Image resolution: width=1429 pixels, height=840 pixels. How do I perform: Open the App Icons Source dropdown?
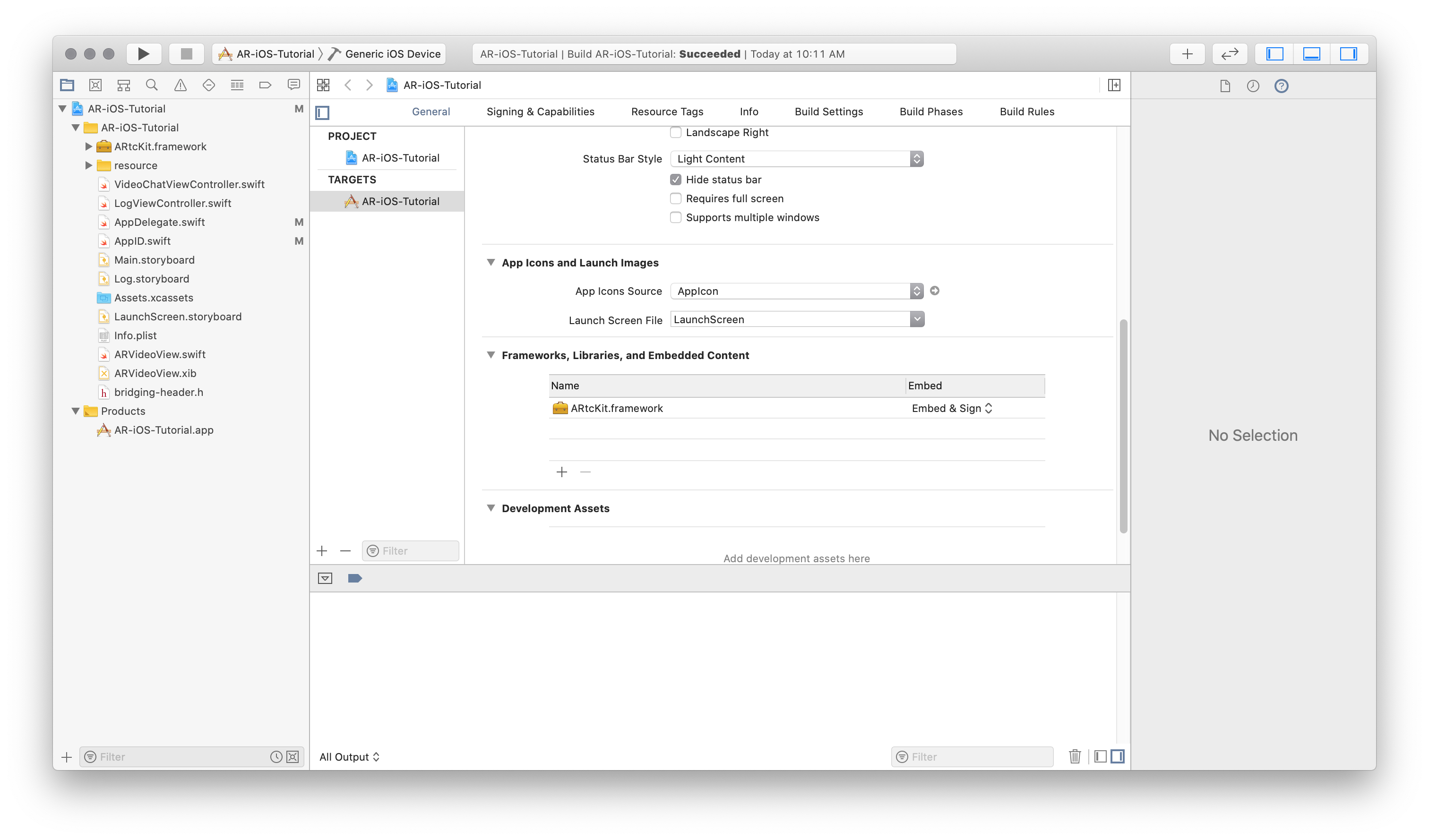pyautogui.click(x=797, y=291)
